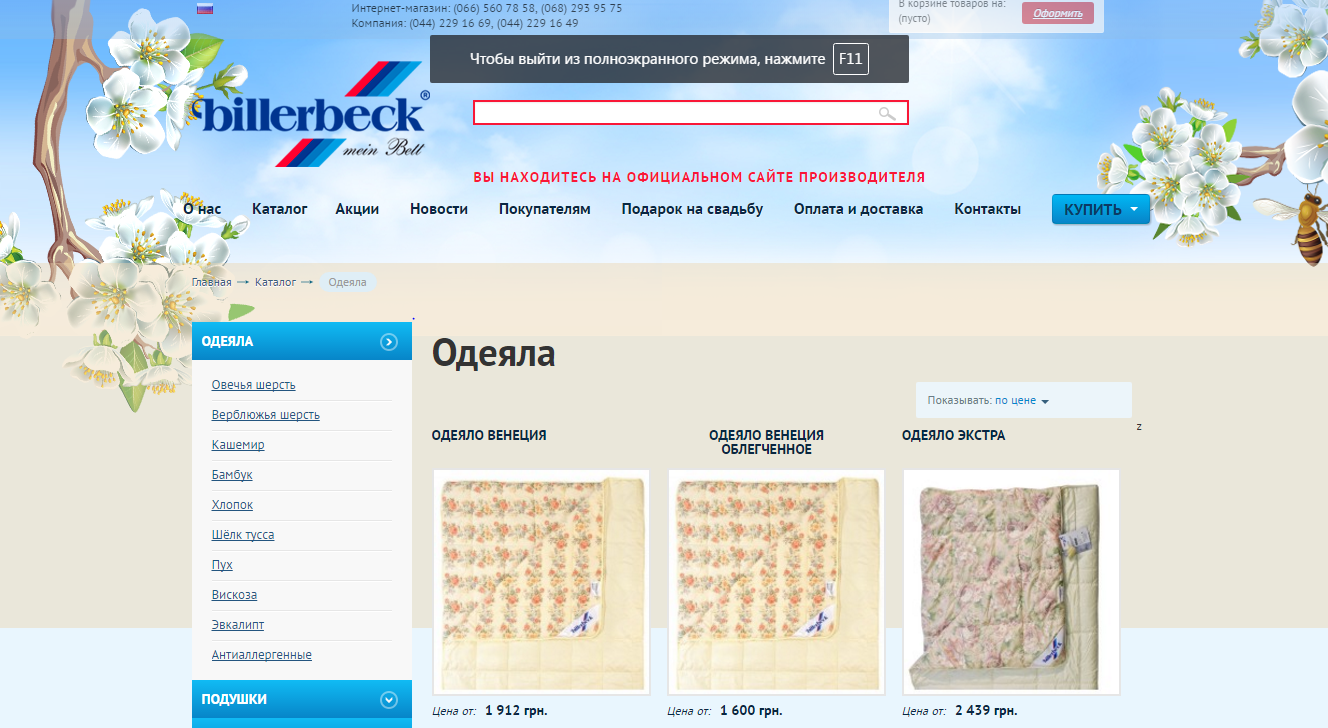Open the Одеяло Венеция product thumbnail
Image resolution: width=1328 pixels, height=728 pixels.
click(x=541, y=582)
